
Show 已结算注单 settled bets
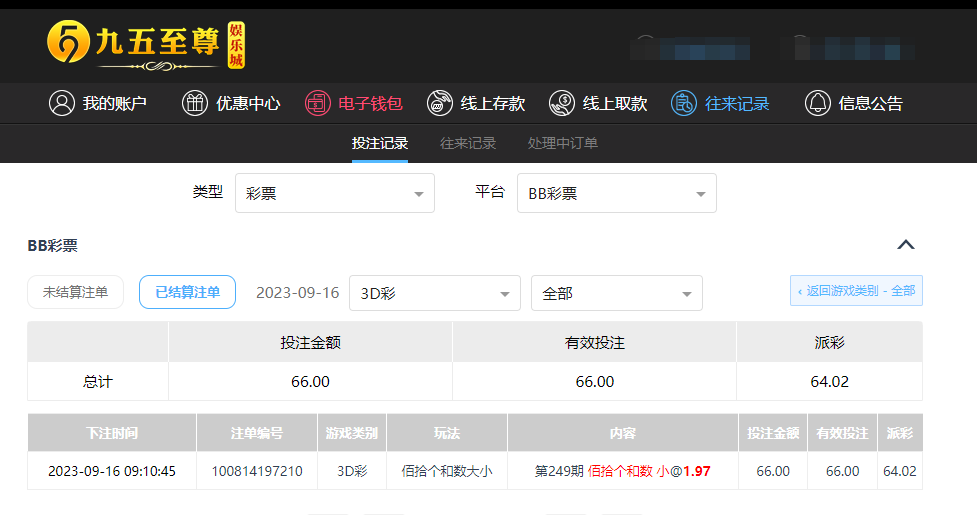coord(188,292)
